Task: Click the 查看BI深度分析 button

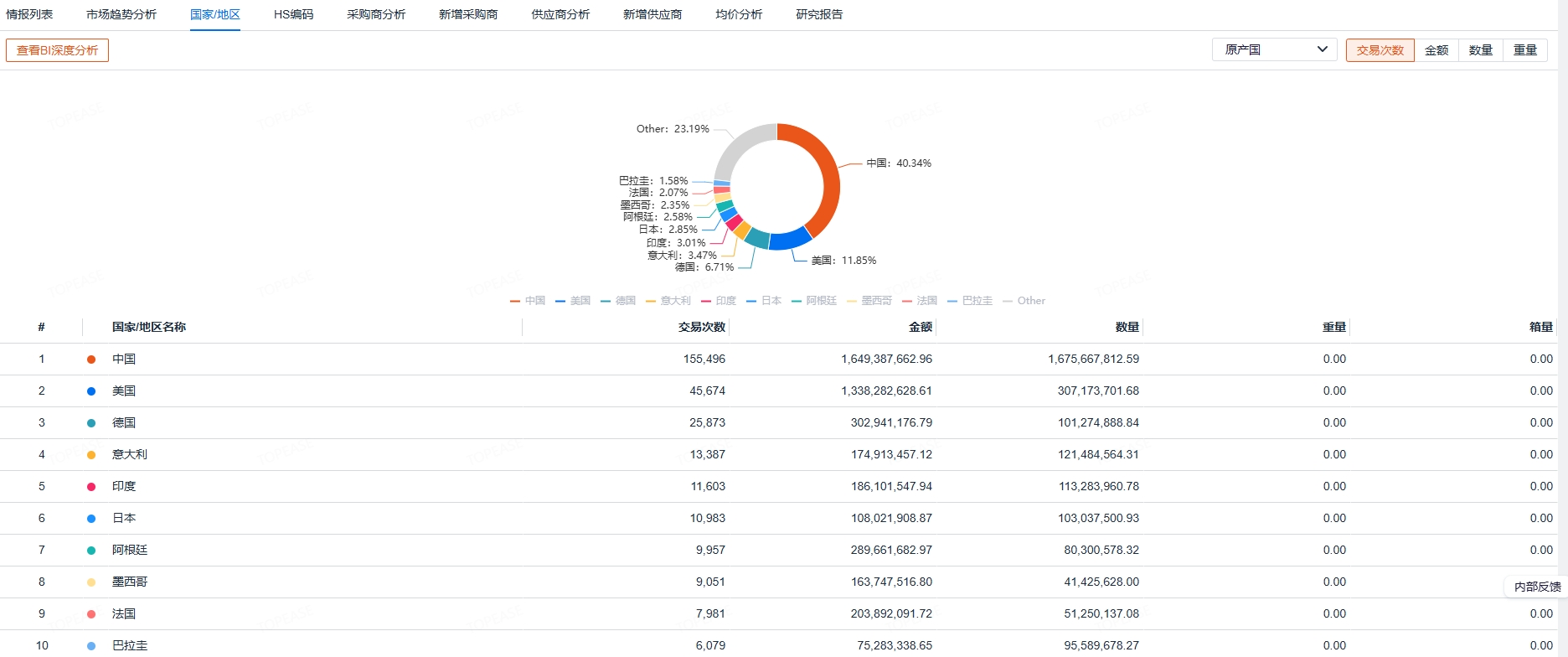Action: (58, 50)
